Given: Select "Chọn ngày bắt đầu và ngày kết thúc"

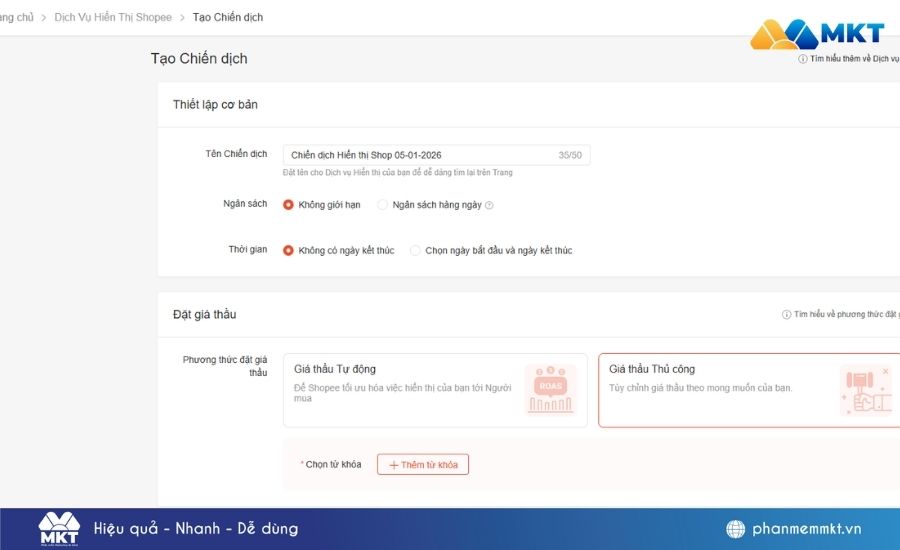Looking at the screenshot, I should pos(415,250).
